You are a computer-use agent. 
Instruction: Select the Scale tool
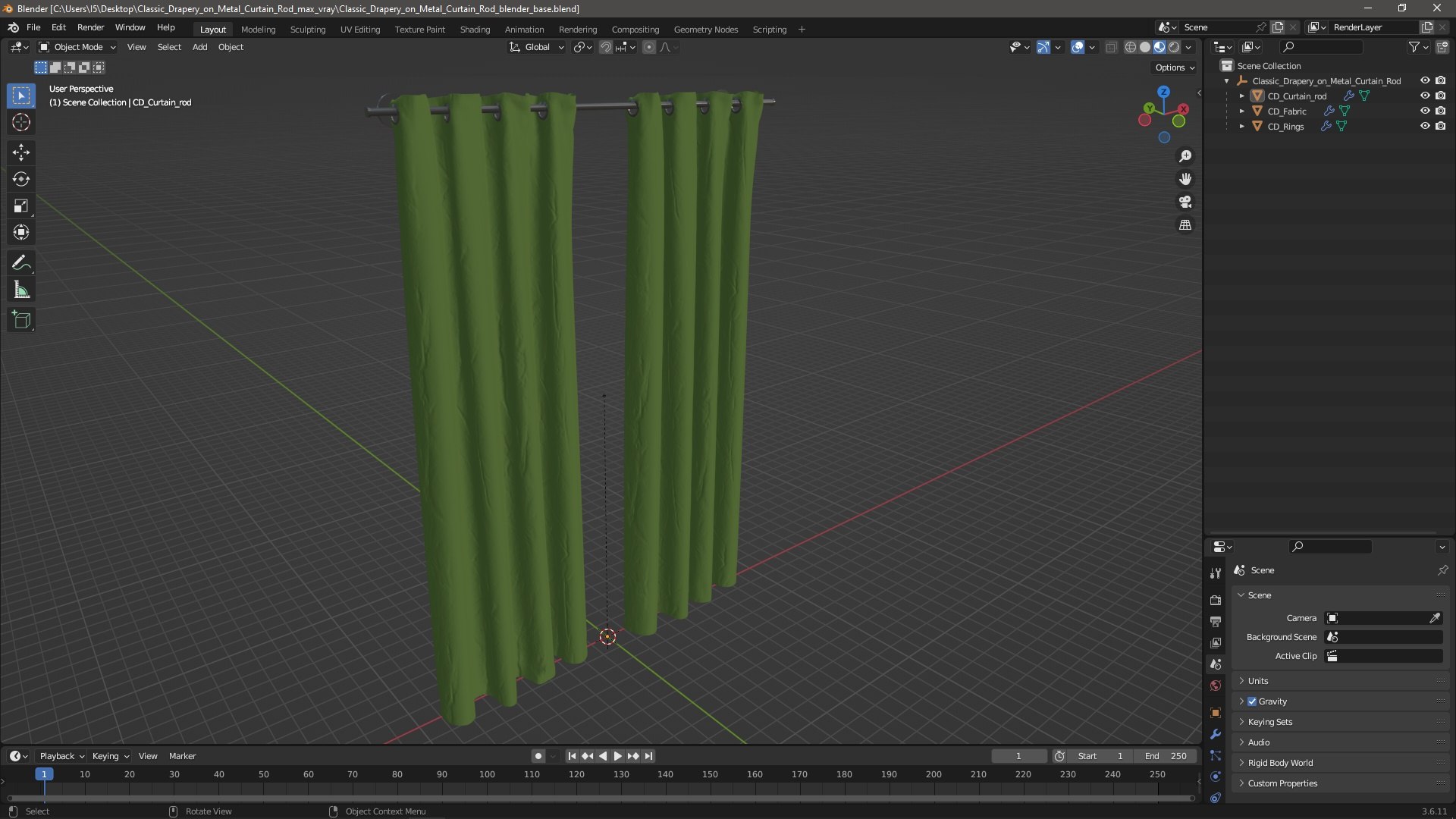20,206
